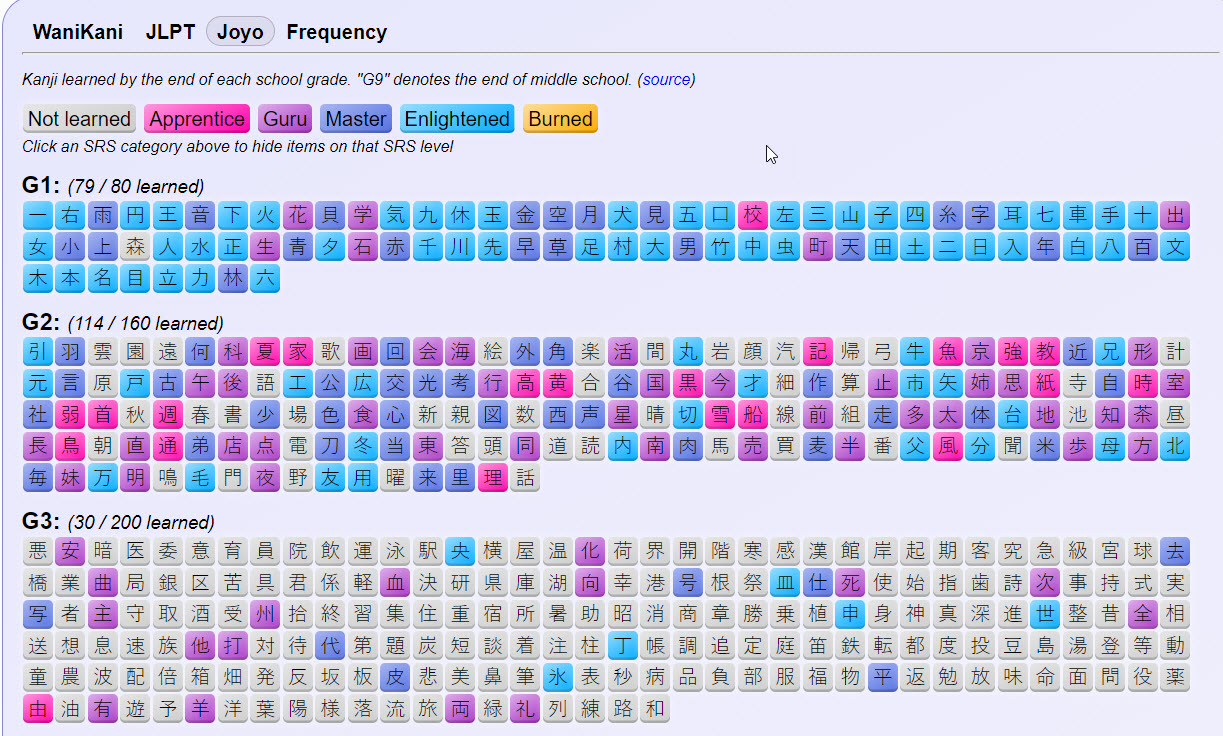The width and height of the screenshot is (1223, 736).
Task: Click the 話 kanji tile
Action: coord(525,479)
